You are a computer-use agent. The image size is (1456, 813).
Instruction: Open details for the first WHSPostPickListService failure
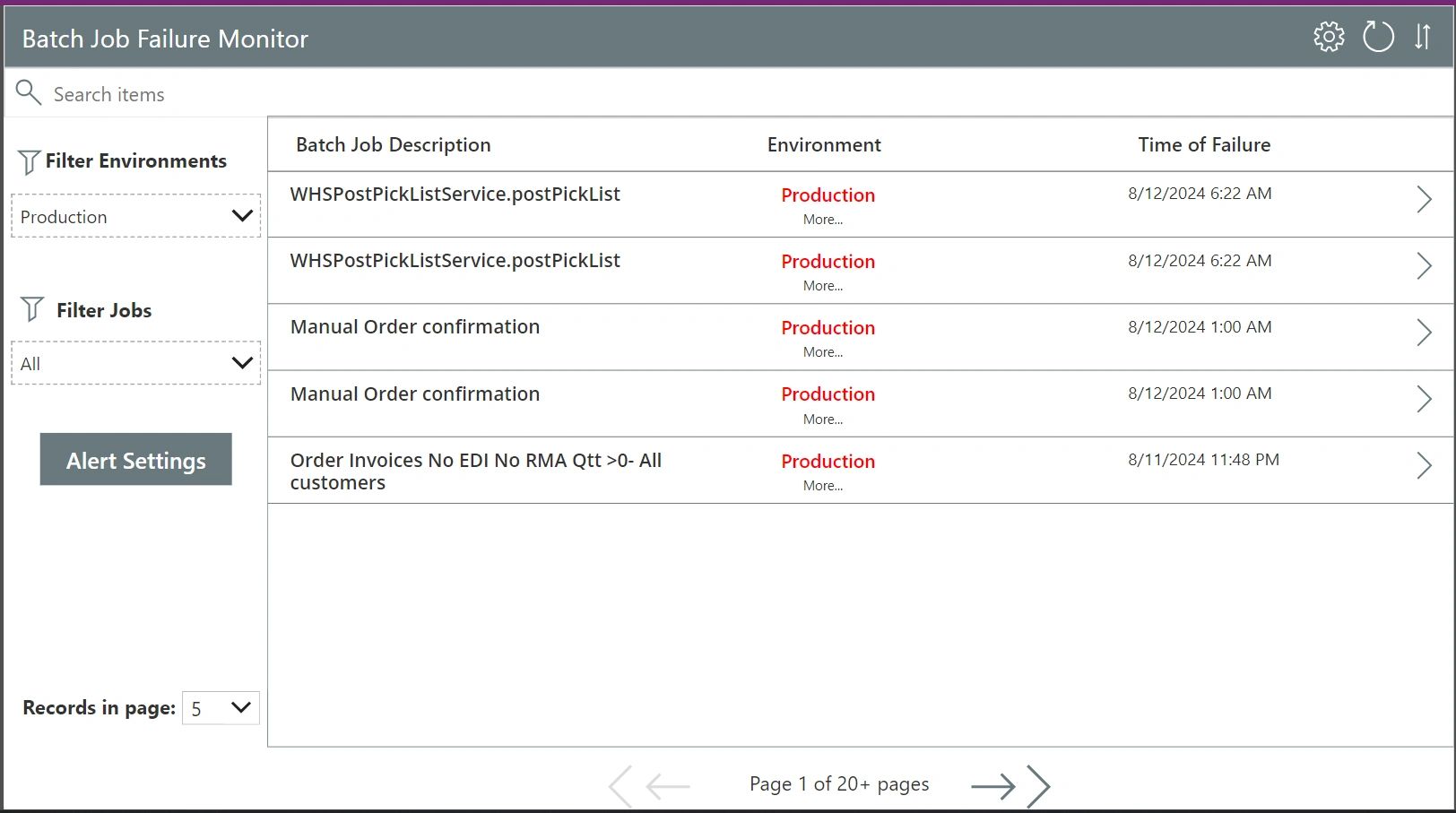pos(1425,200)
